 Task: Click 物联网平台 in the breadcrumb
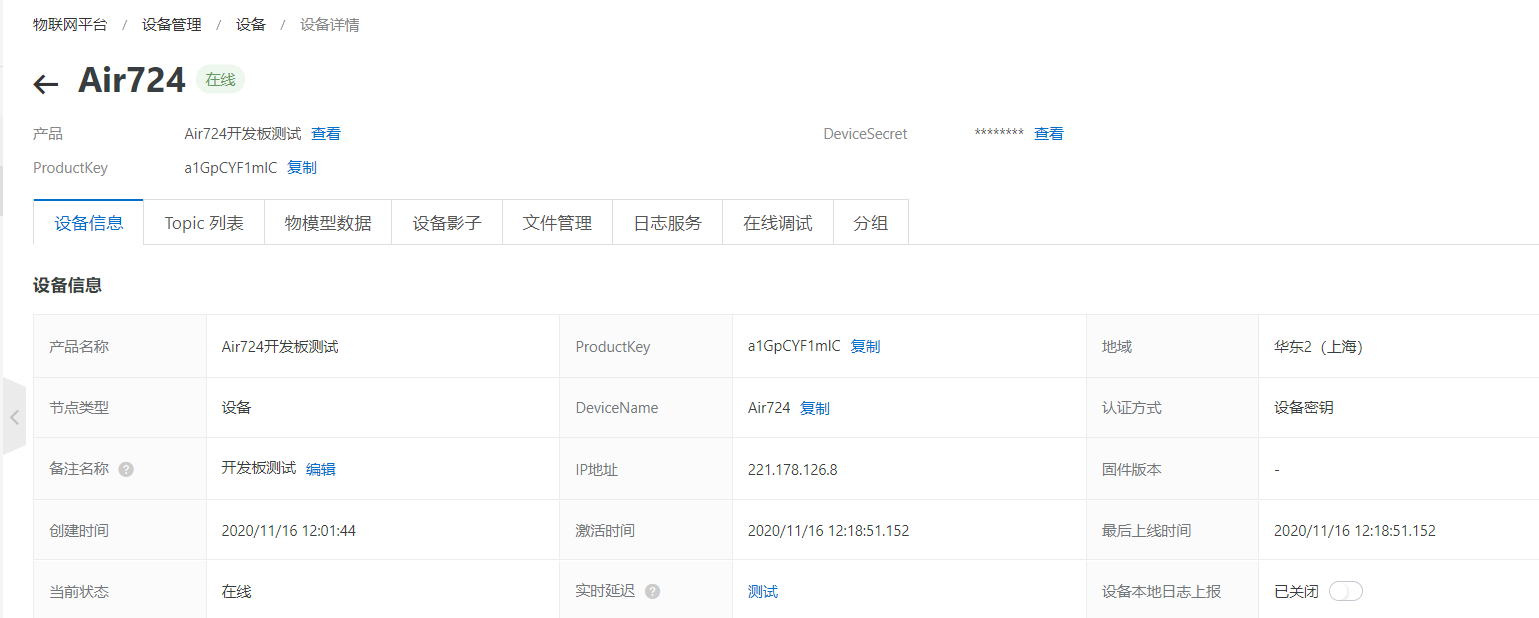[x=70, y=25]
